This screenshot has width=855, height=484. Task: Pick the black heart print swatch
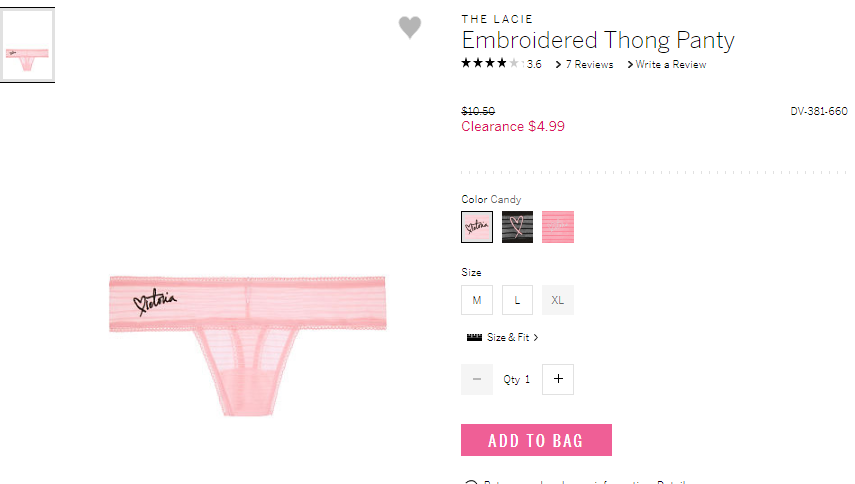click(517, 227)
